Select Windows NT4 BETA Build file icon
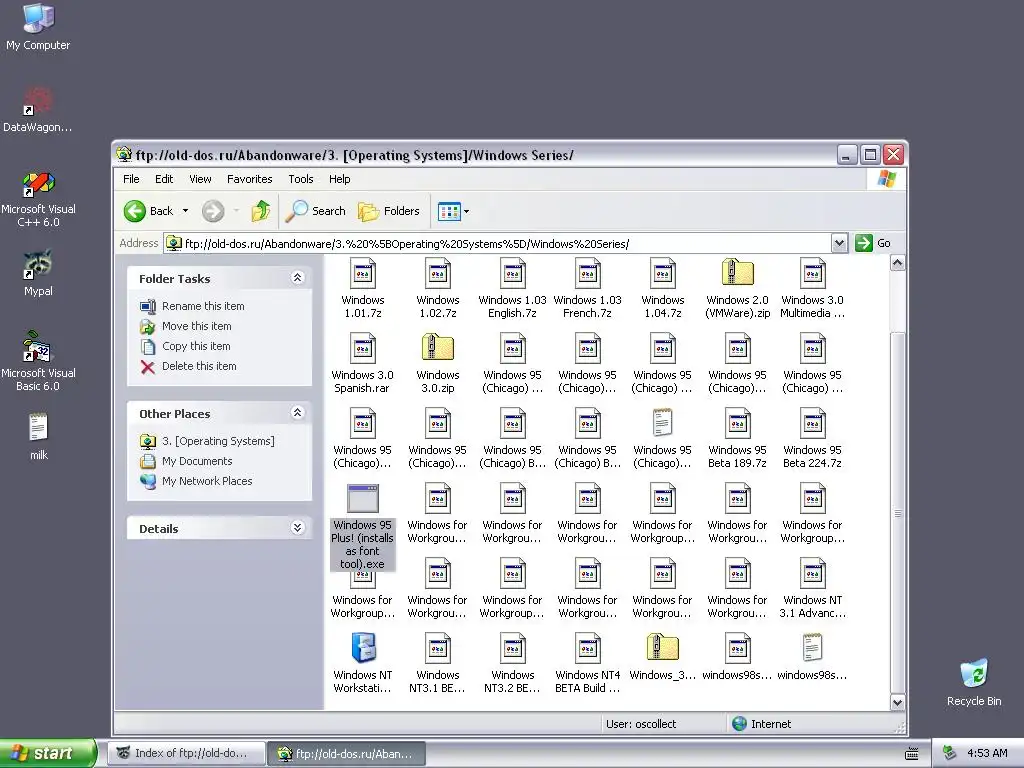Image resolution: width=1024 pixels, height=768 pixels. (588, 649)
